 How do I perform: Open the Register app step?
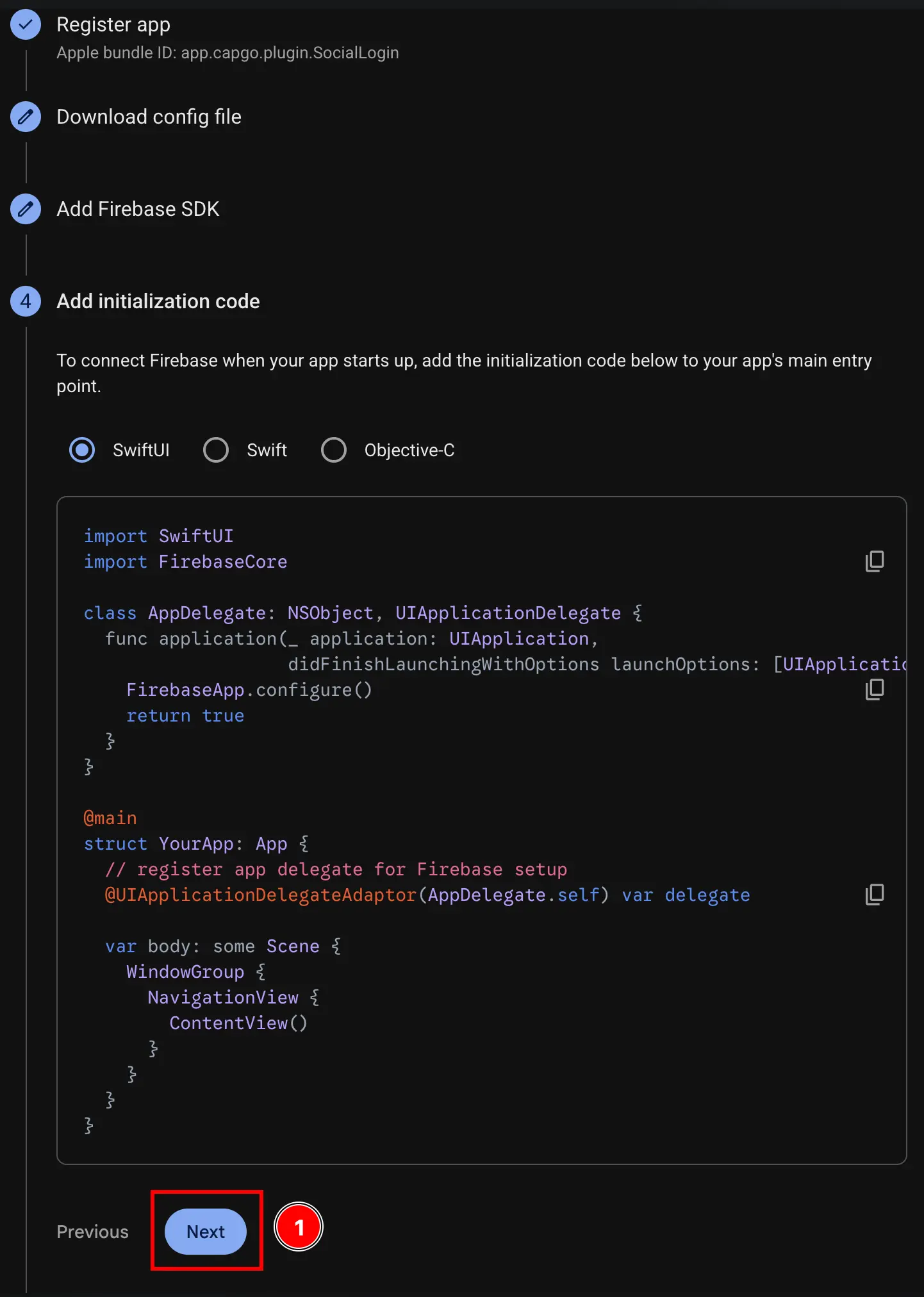[113, 24]
